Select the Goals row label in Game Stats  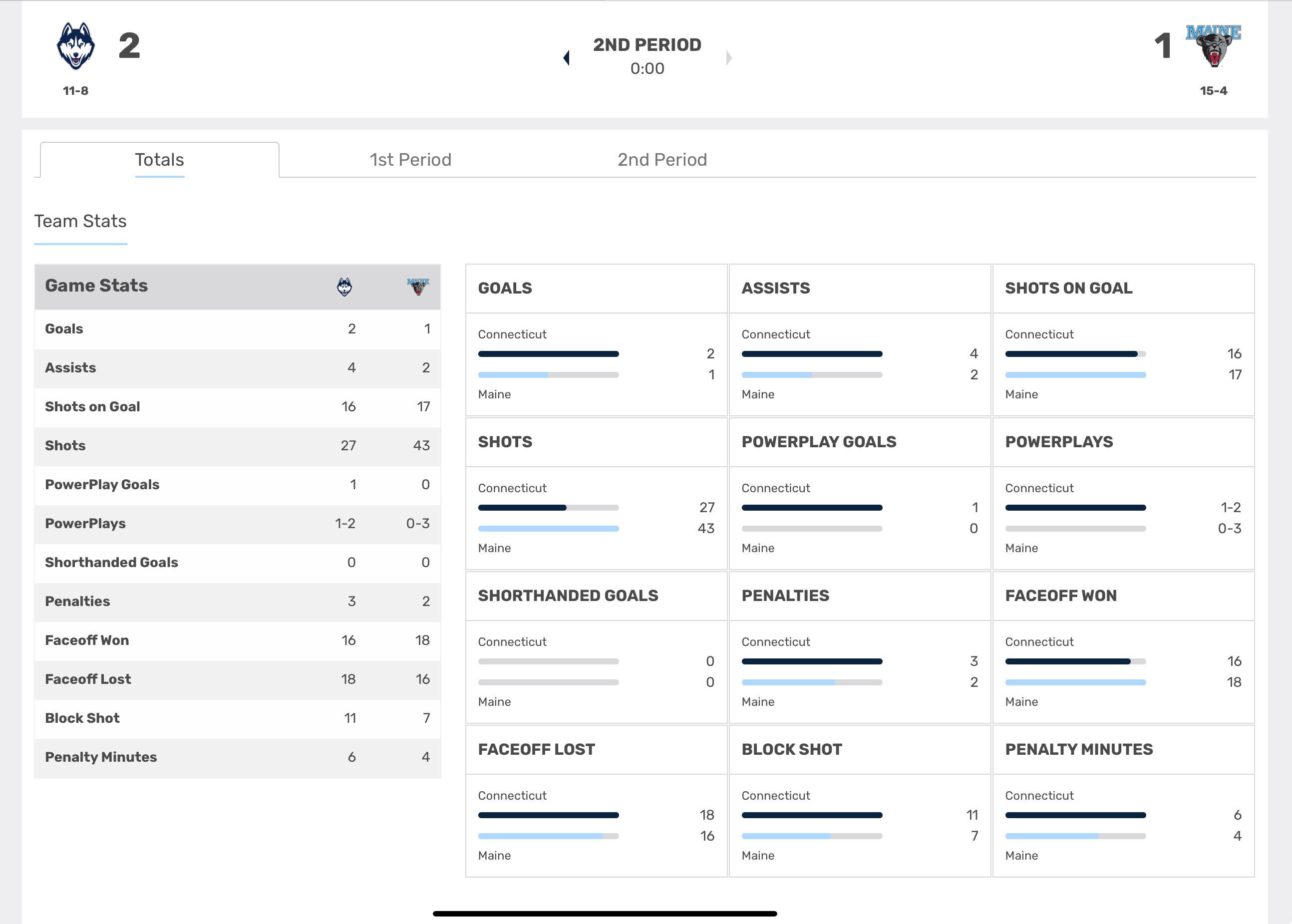[x=64, y=329]
